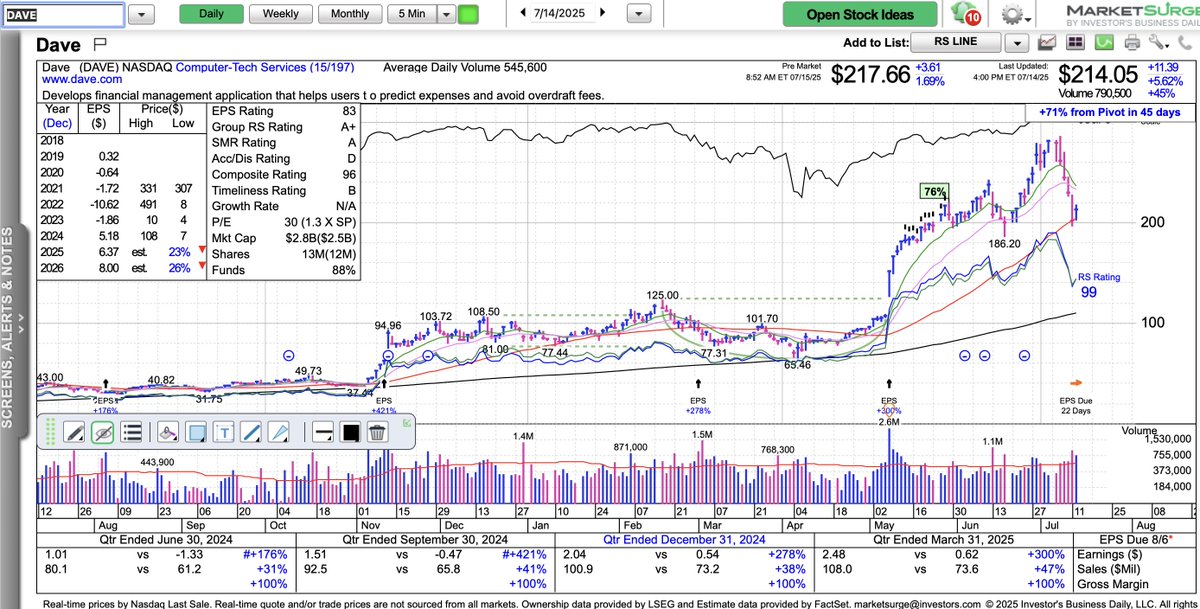Switch to the Monthly chart tab
The image size is (1200, 609).
click(349, 14)
